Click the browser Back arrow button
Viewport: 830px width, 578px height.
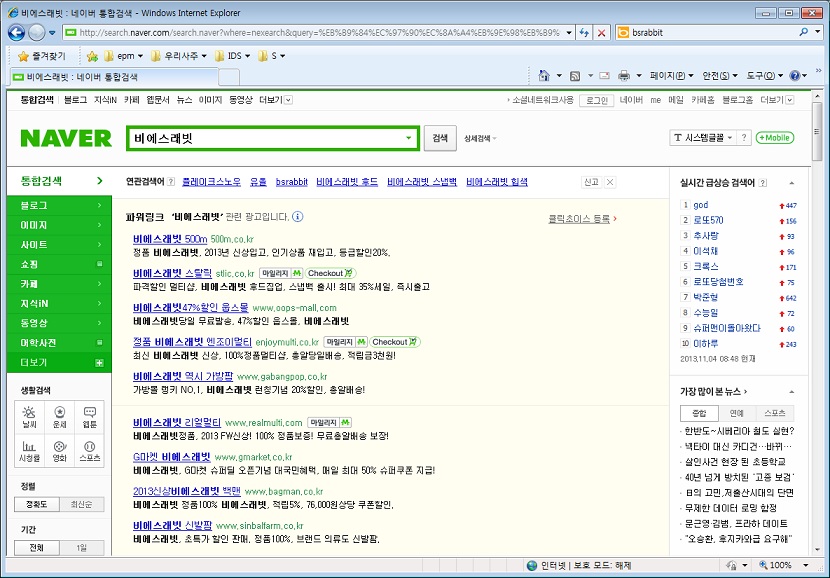click(16, 33)
